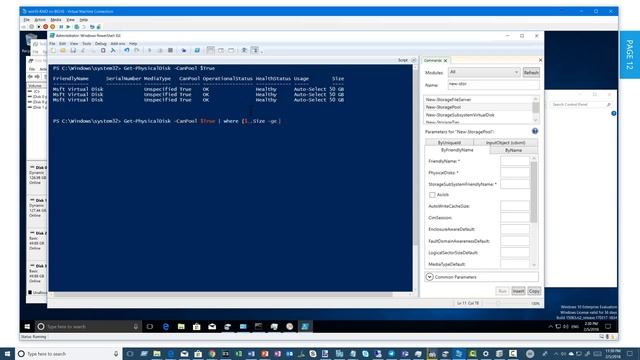The image size is (640, 360).
Task: Click the New Remote PowerShell Tab icon
Action: pyautogui.click(x=184, y=50)
